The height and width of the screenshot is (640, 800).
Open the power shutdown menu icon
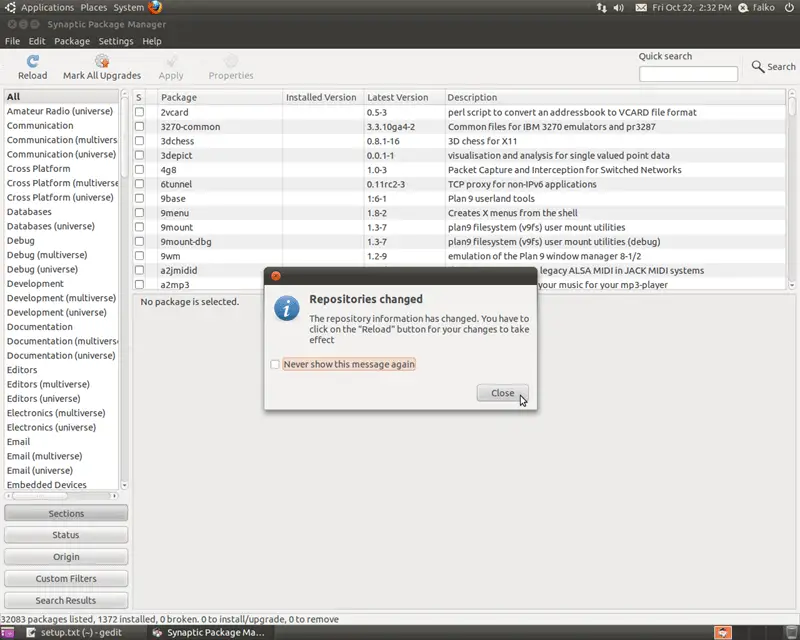point(789,8)
